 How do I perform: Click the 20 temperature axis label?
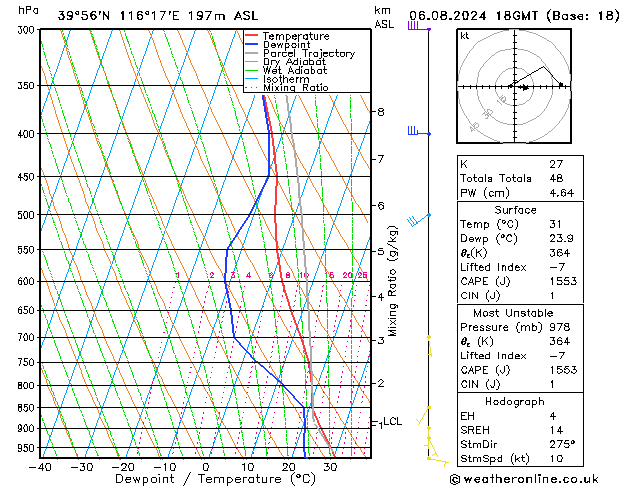[288, 467]
